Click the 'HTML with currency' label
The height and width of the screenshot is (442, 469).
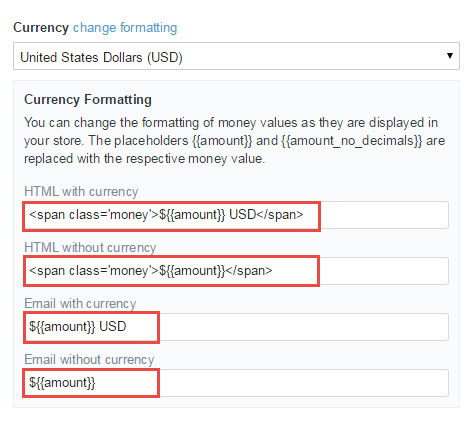81,192
